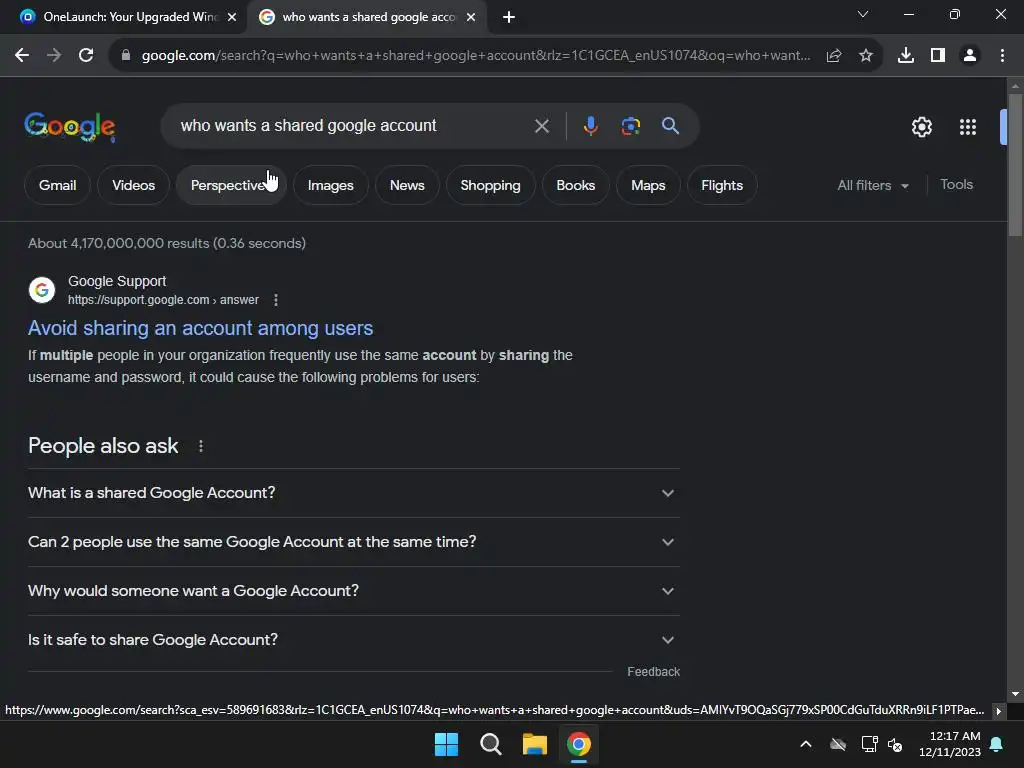Clear the search box text
This screenshot has height=768, width=1024.
pos(541,126)
